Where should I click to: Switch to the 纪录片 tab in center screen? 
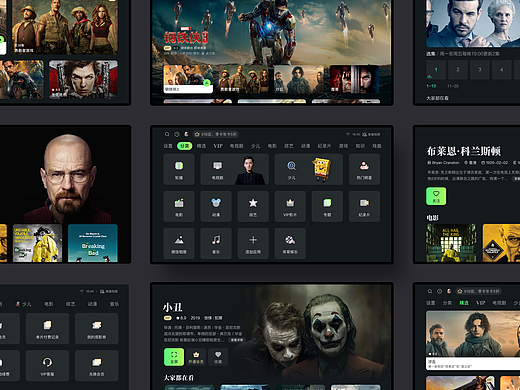[x=324, y=146]
